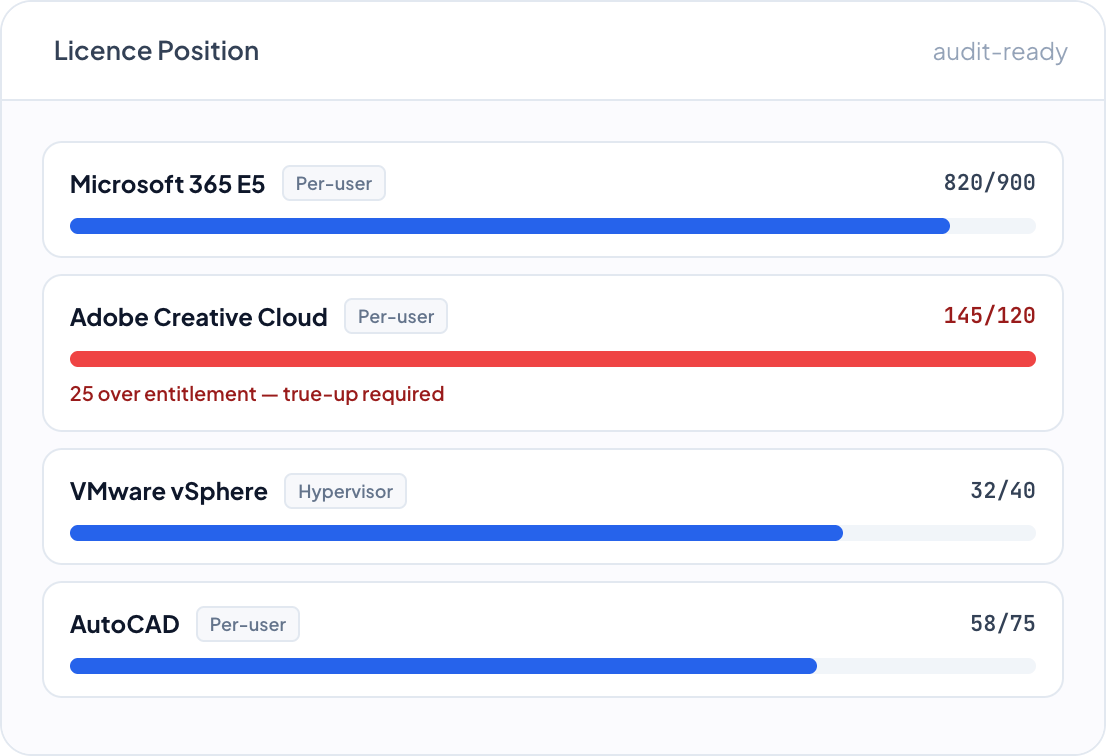Screen dimensions: 1106x756
Task: Click Per-user tag beside Adobe Creative Cloud
Action: [396, 316]
